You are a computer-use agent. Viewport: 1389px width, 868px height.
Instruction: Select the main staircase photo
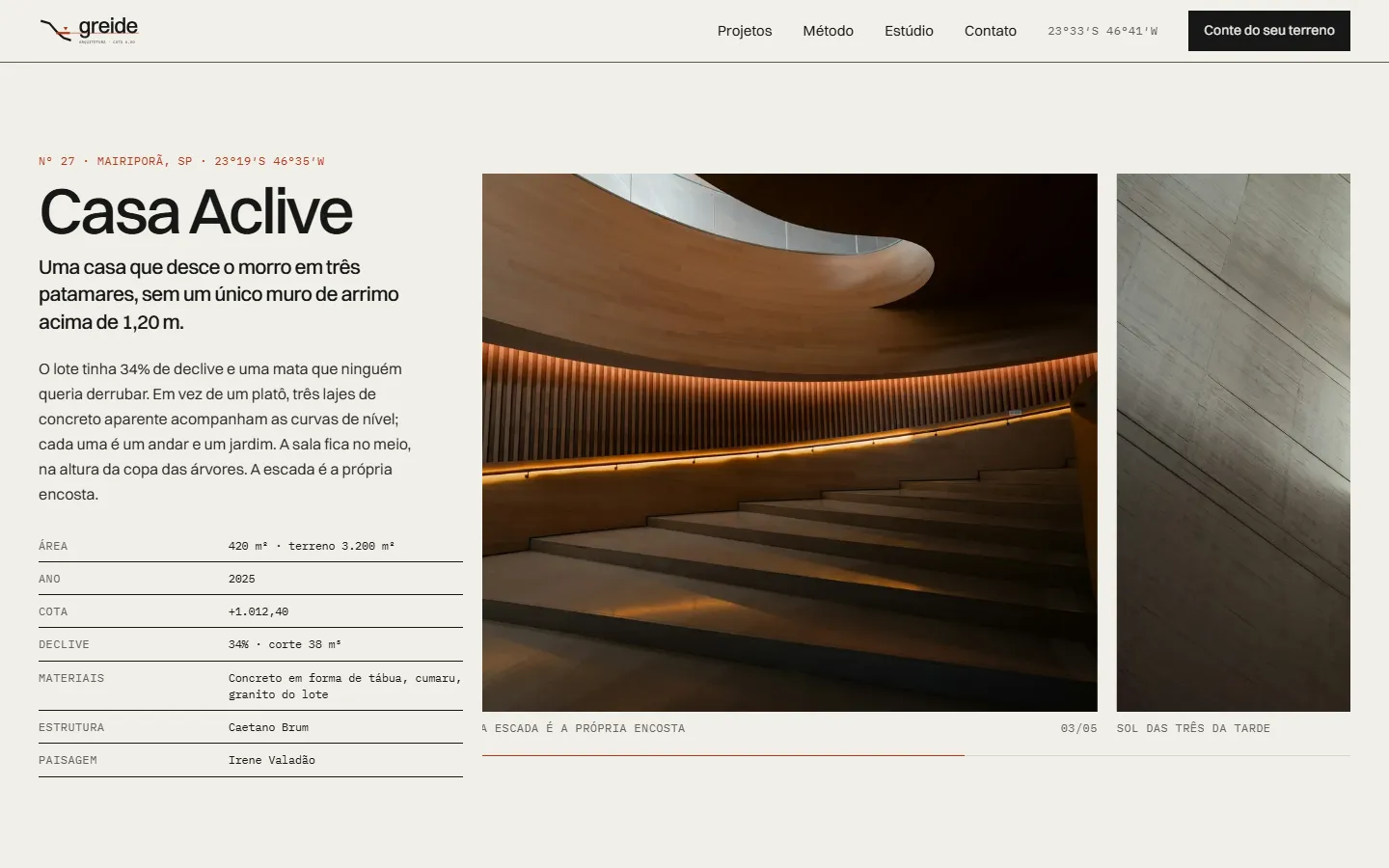click(x=790, y=443)
